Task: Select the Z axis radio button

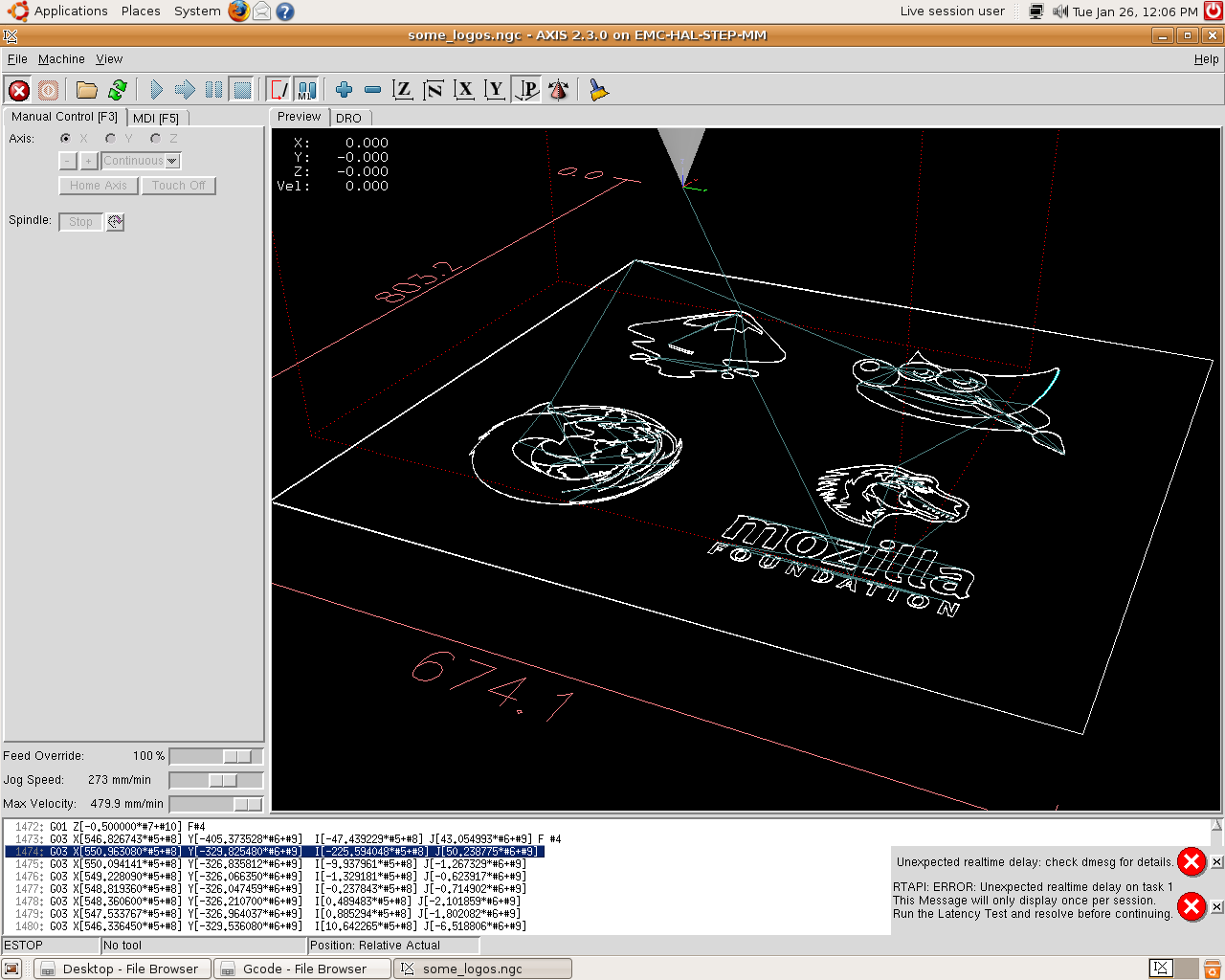Action: coord(155,139)
